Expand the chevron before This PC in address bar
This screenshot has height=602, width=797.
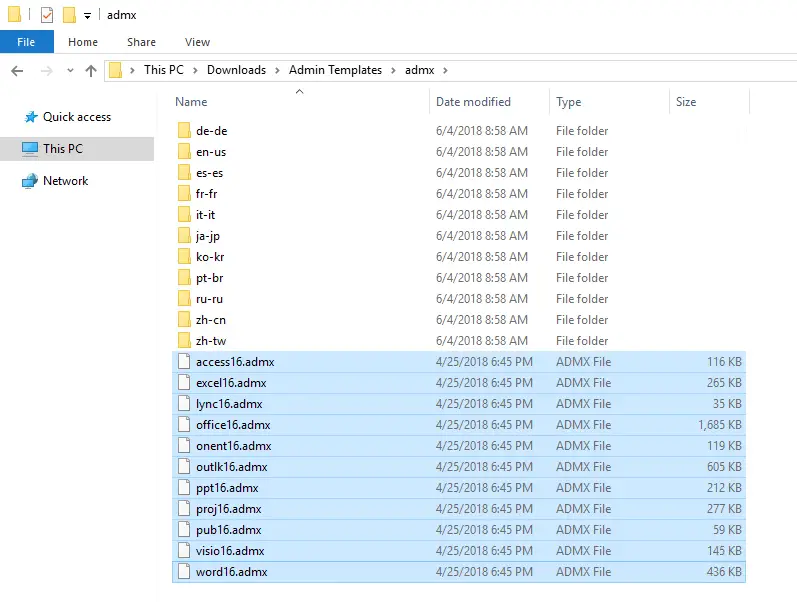[x=132, y=70]
